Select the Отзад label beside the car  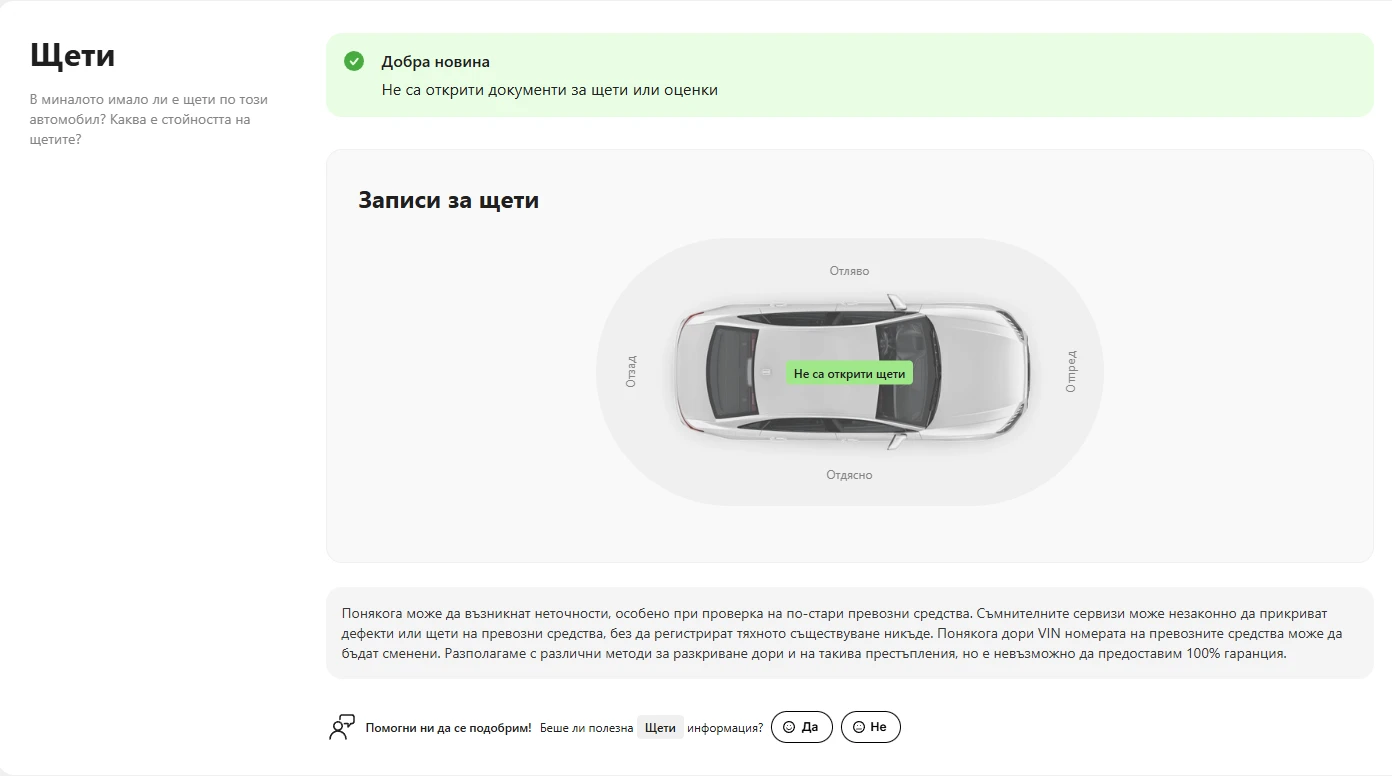coord(631,372)
